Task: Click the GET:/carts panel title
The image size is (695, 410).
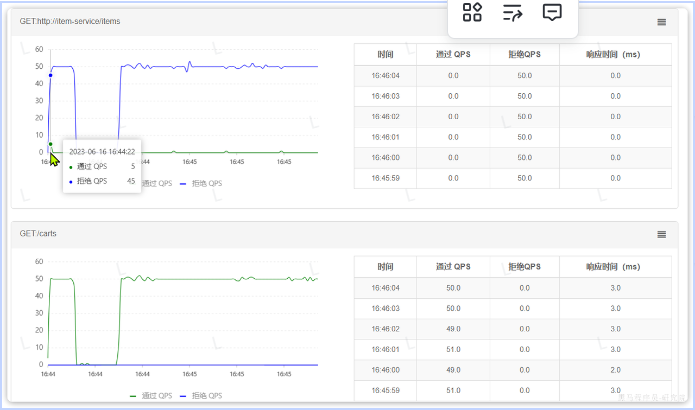Action: (x=38, y=234)
